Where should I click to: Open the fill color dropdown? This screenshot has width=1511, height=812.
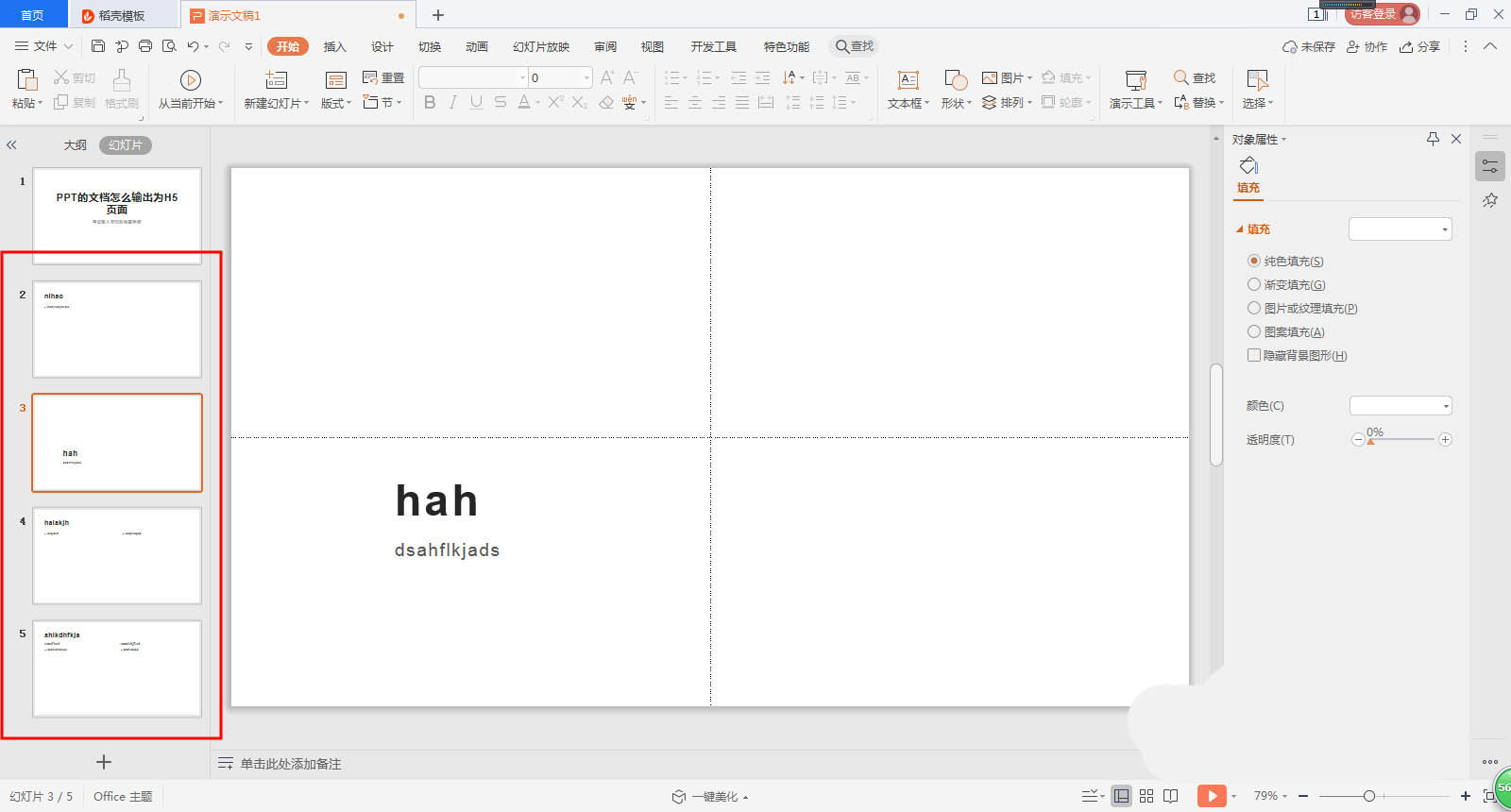tap(1401, 406)
